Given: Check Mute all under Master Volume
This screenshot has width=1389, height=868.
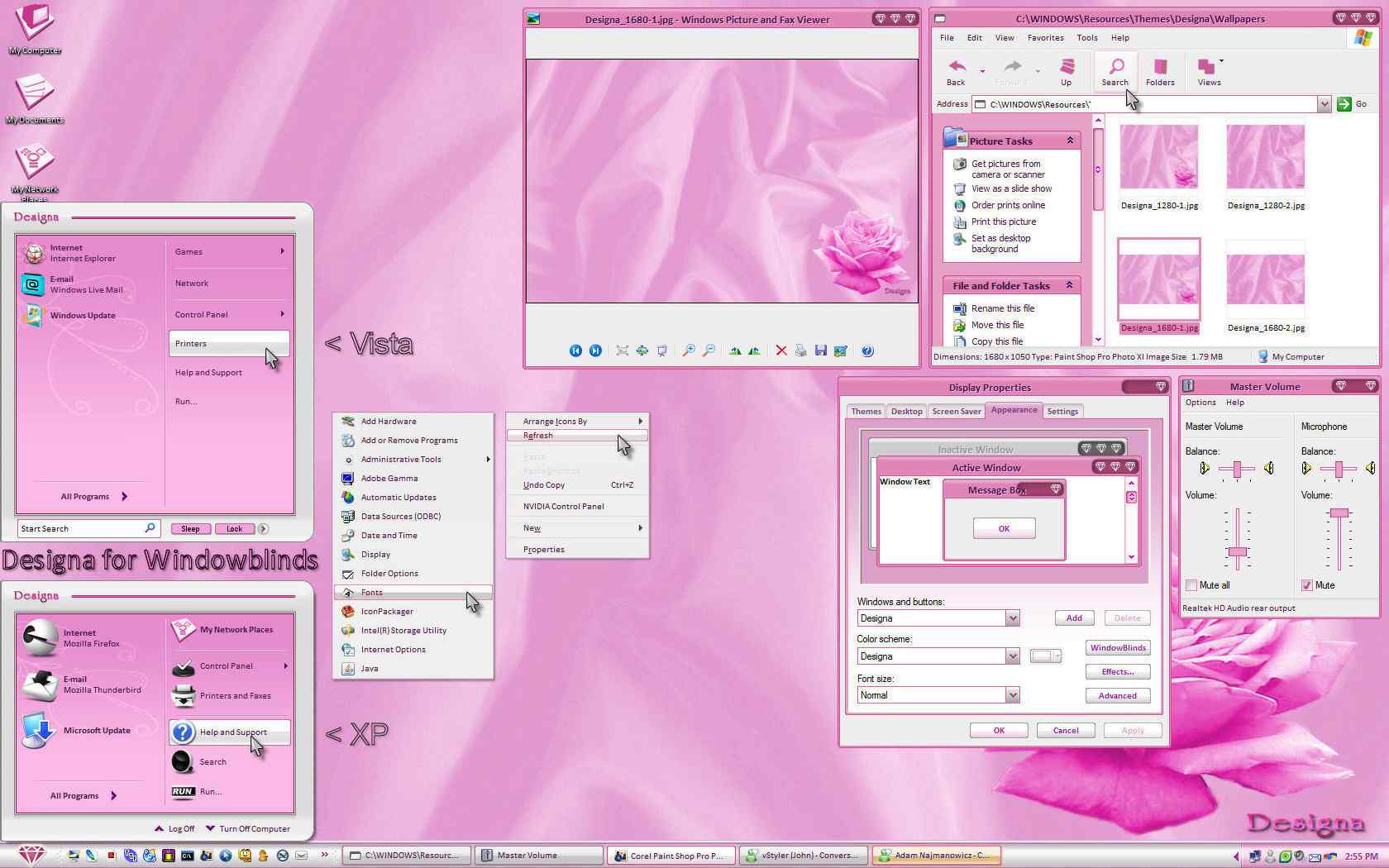Looking at the screenshot, I should pyautogui.click(x=1191, y=585).
